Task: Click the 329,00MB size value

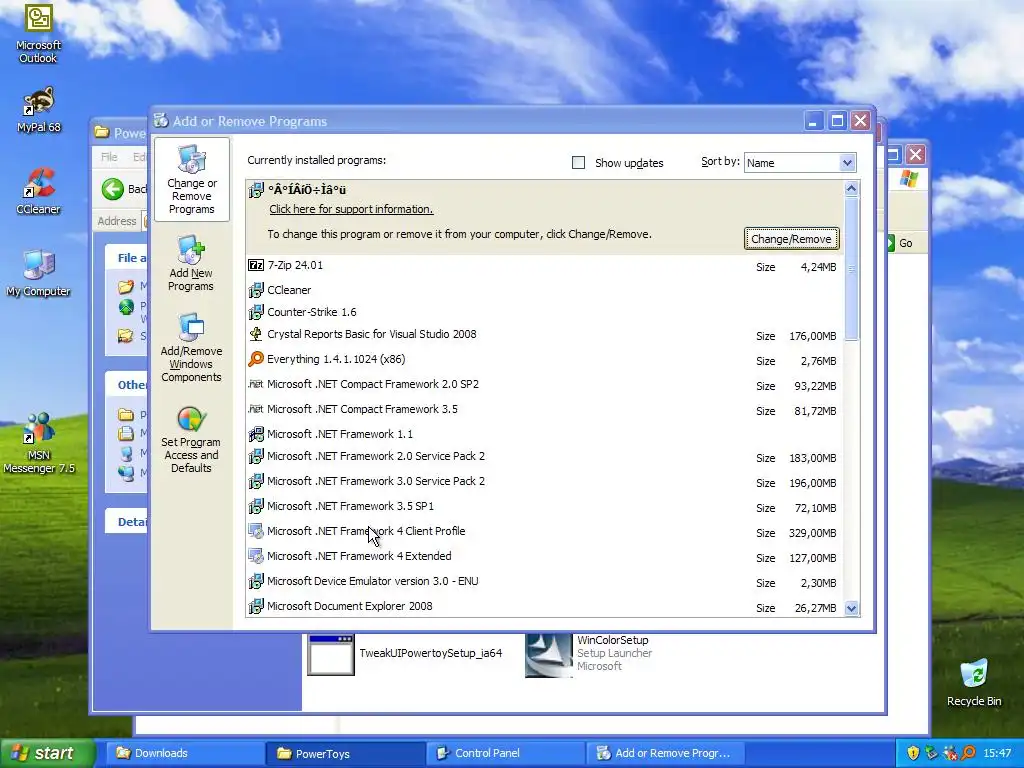Action: tap(812, 534)
